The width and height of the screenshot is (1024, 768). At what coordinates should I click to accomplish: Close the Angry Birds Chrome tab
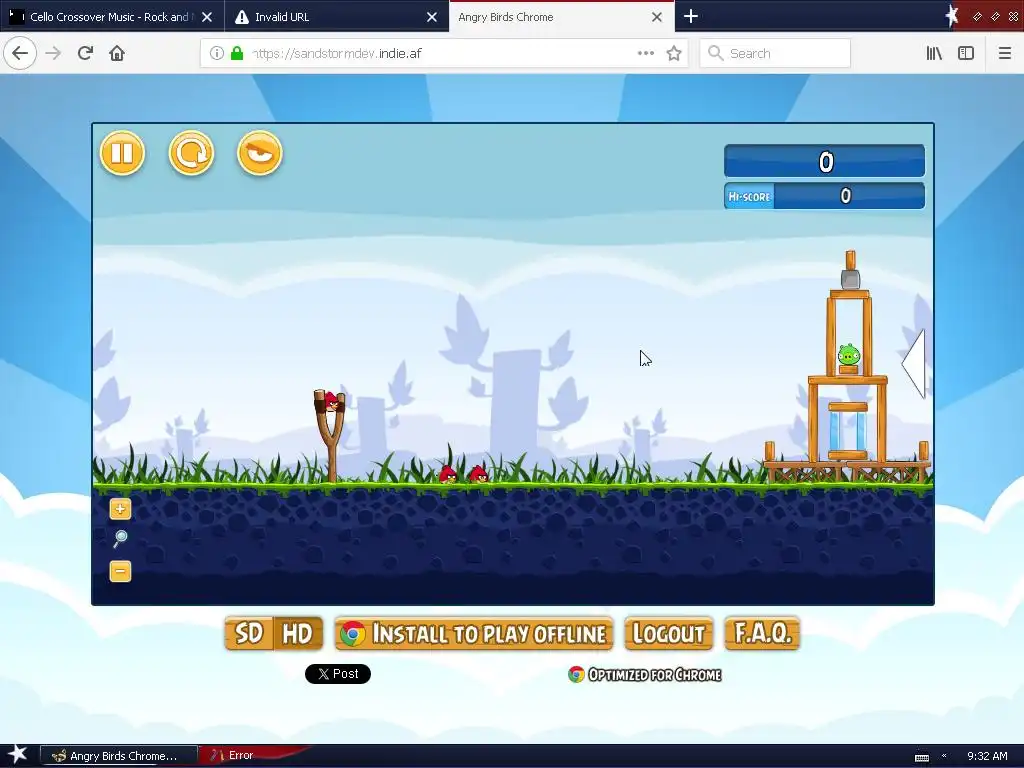pos(657,17)
